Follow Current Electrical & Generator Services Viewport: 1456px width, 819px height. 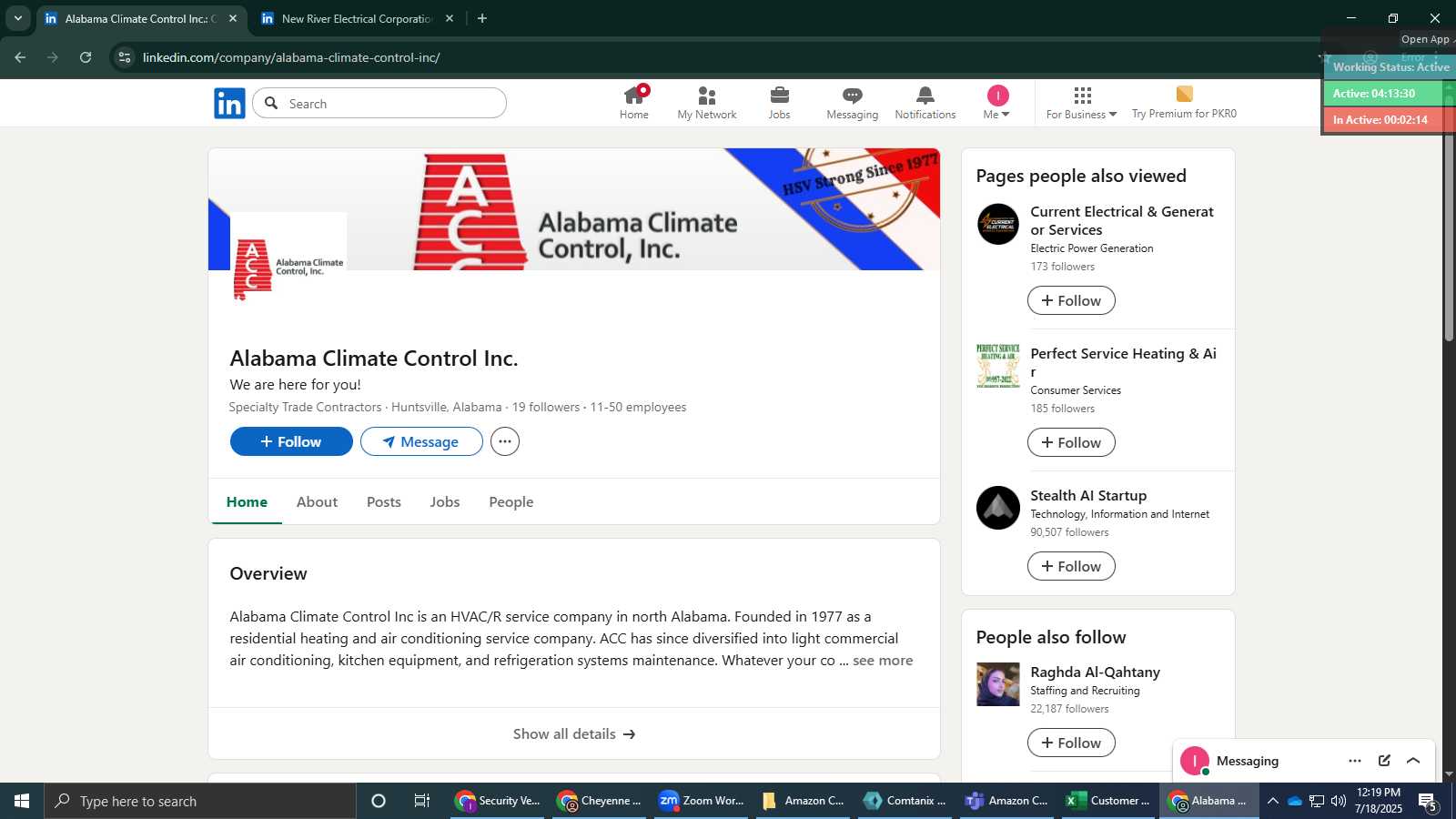tap(1071, 300)
